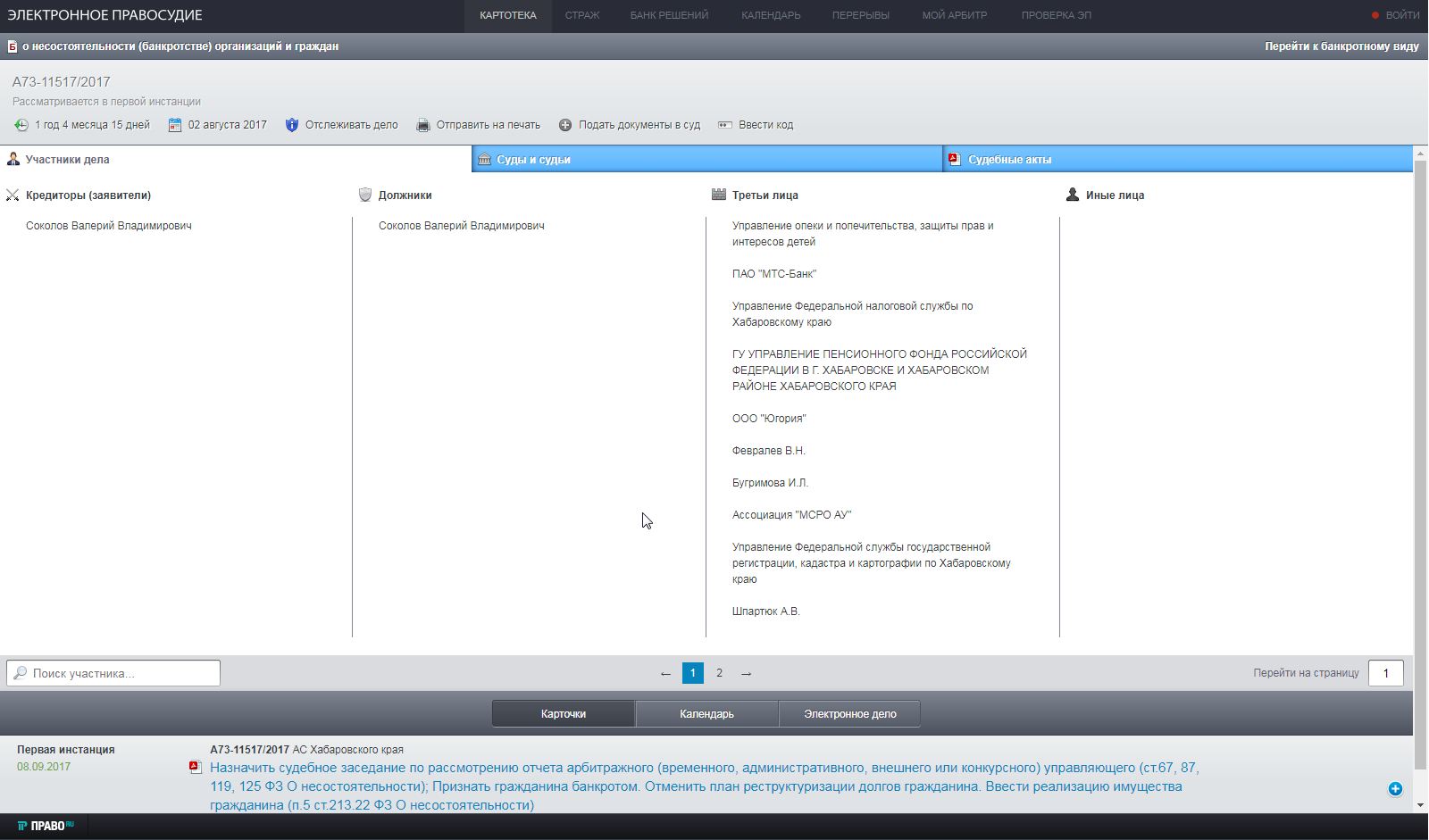Viewport: 1429px width, 840px height.
Task: Click the shield icon for Отслеживать дело
Action: tap(291, 125)
